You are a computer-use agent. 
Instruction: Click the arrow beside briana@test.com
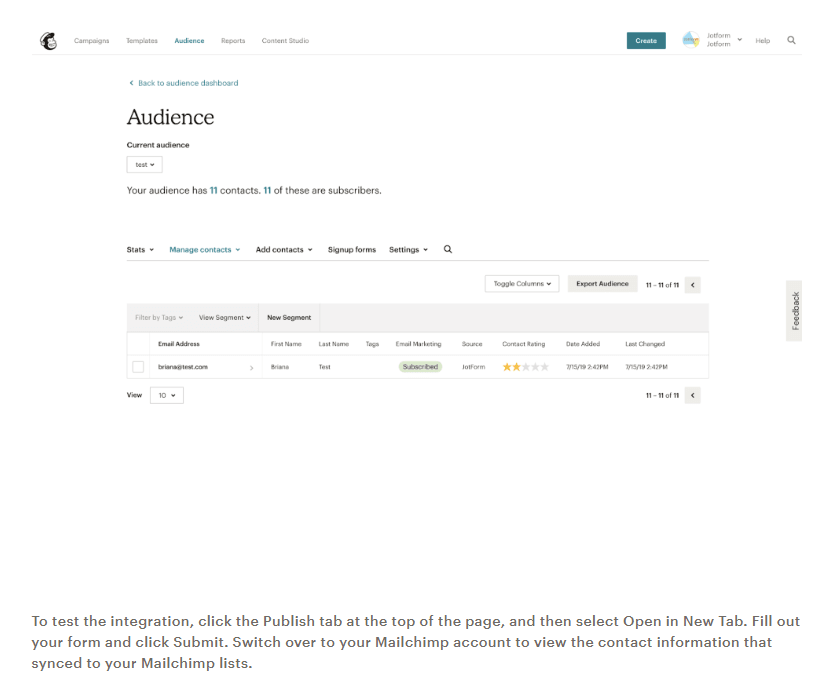(x=251, y=368)
